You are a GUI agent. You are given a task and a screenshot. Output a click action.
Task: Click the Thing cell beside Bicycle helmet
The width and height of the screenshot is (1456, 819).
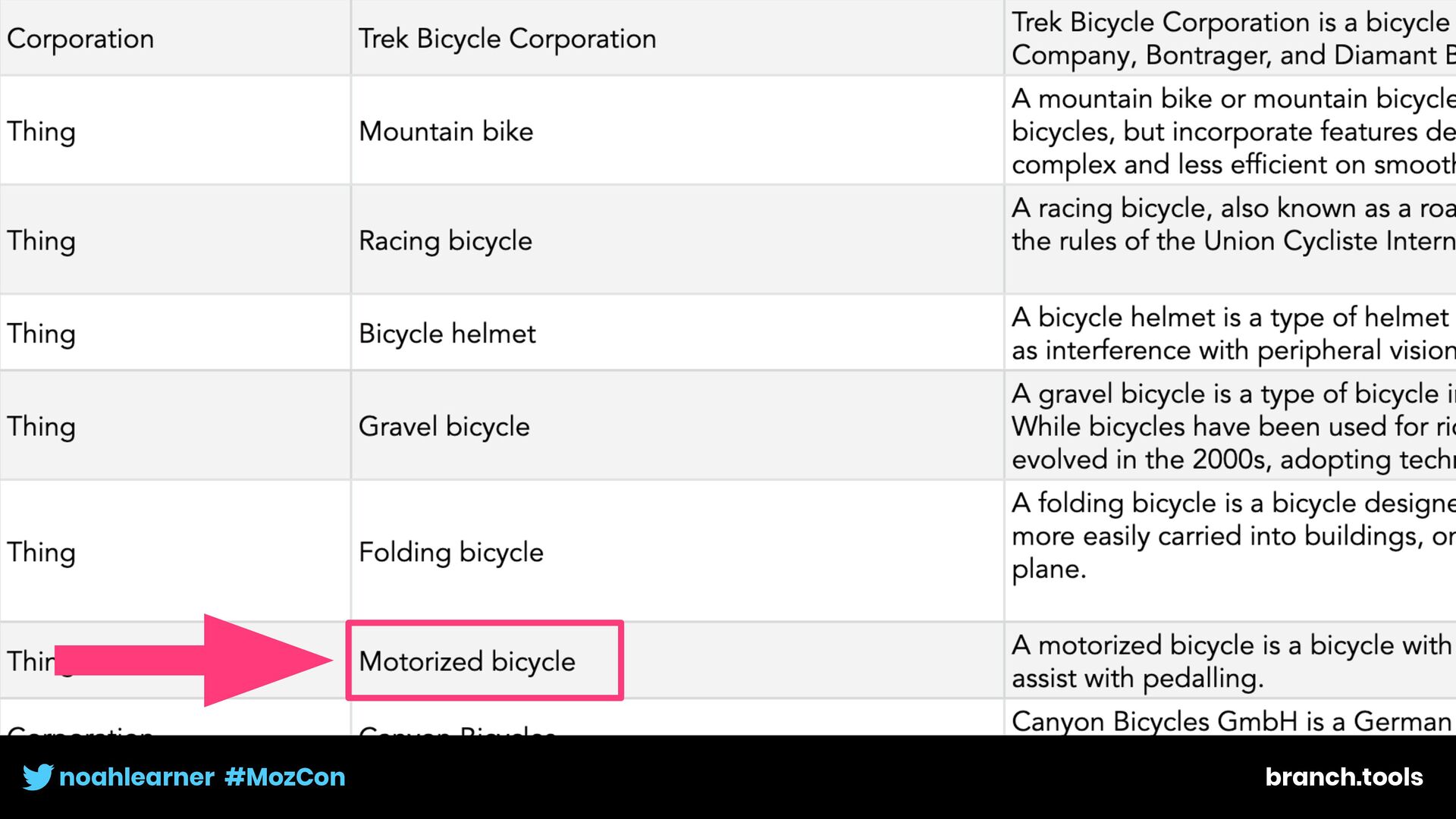pyautogui.click(x=175, y=333)
